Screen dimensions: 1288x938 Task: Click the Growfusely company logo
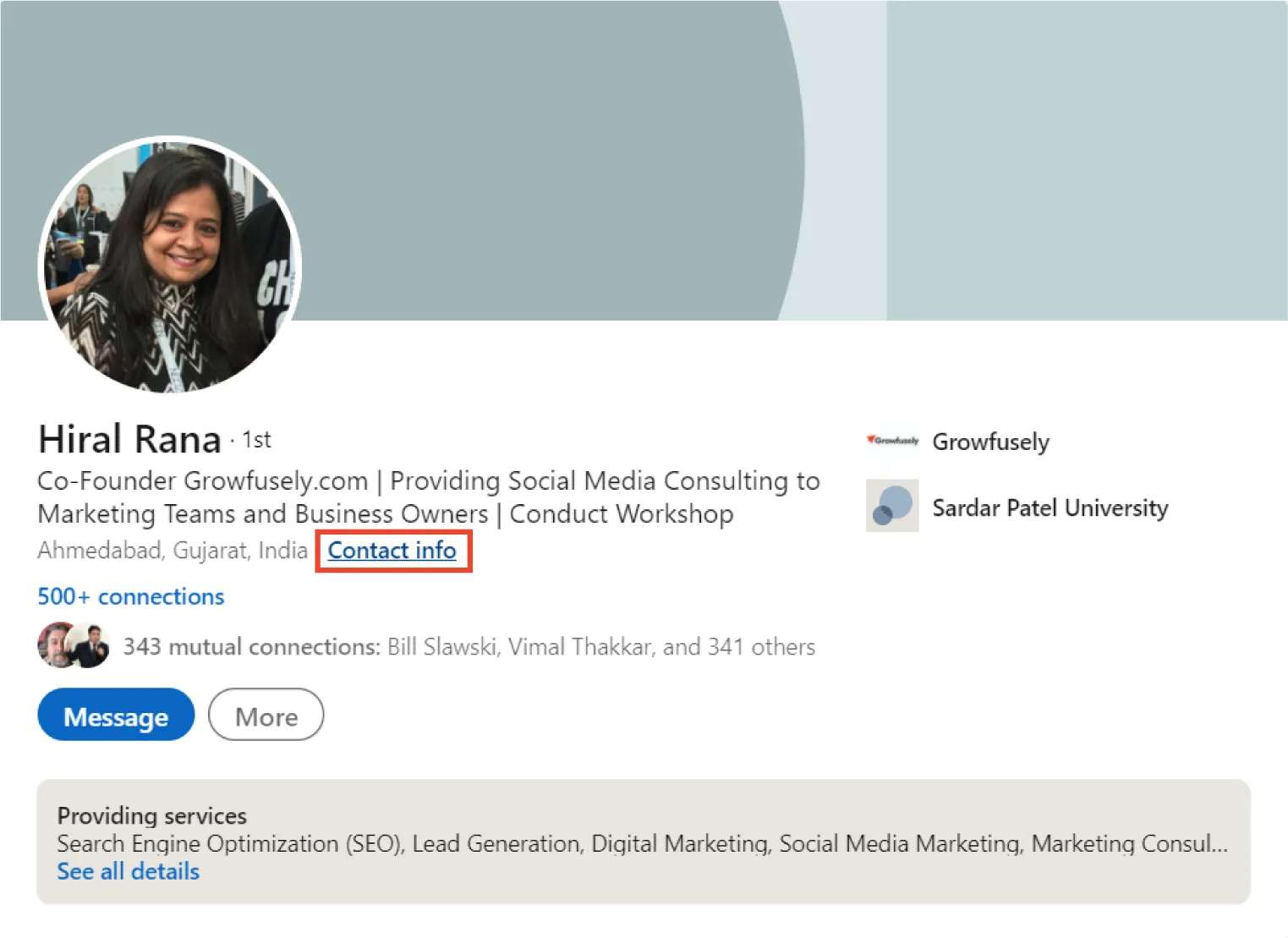point(891,442)
